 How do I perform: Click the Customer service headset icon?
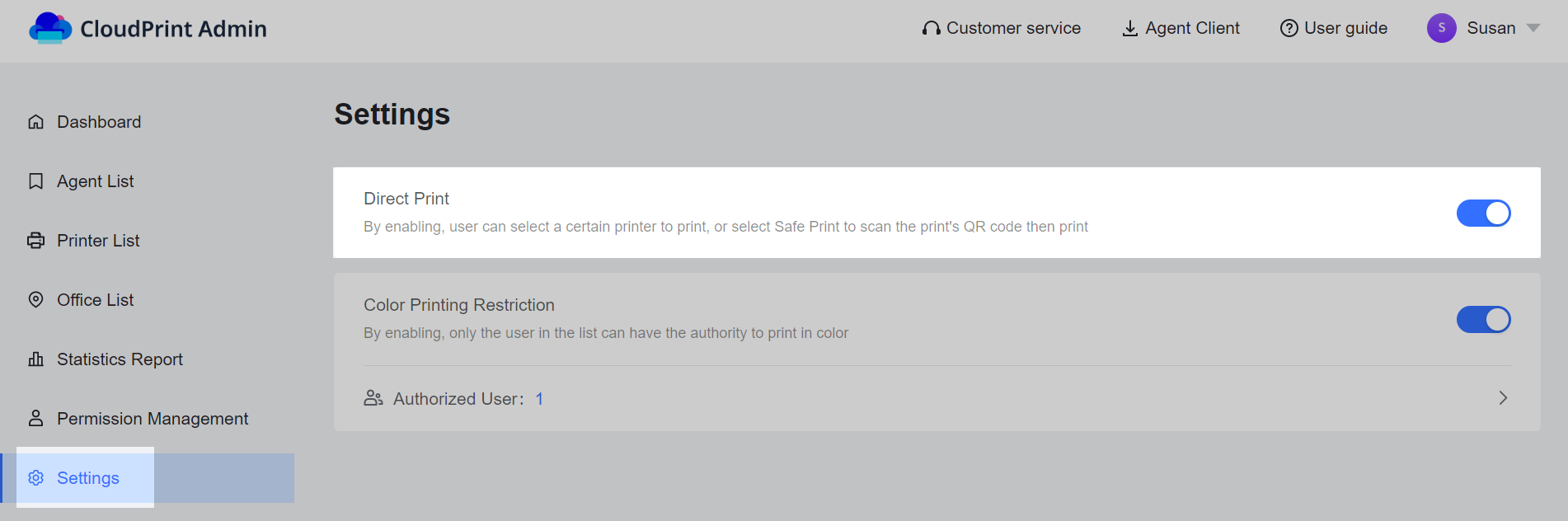(x=932, y=28)
